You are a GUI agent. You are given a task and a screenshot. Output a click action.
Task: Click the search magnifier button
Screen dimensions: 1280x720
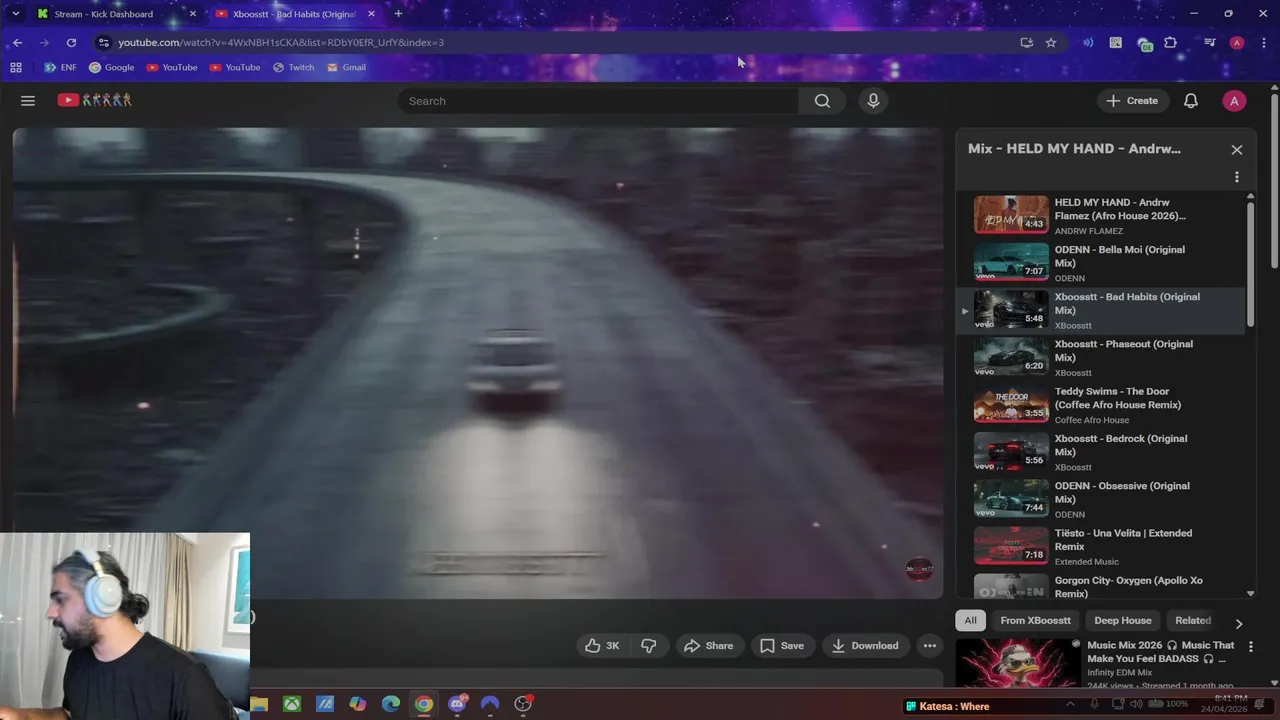822,101
